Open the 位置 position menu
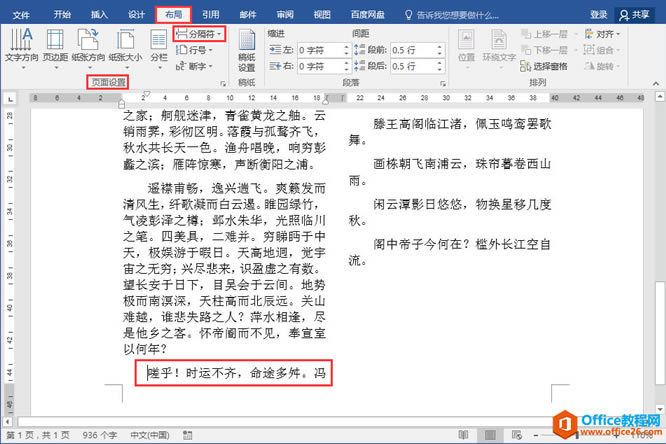This screenshot has height=444, width=666. point(466,49)
